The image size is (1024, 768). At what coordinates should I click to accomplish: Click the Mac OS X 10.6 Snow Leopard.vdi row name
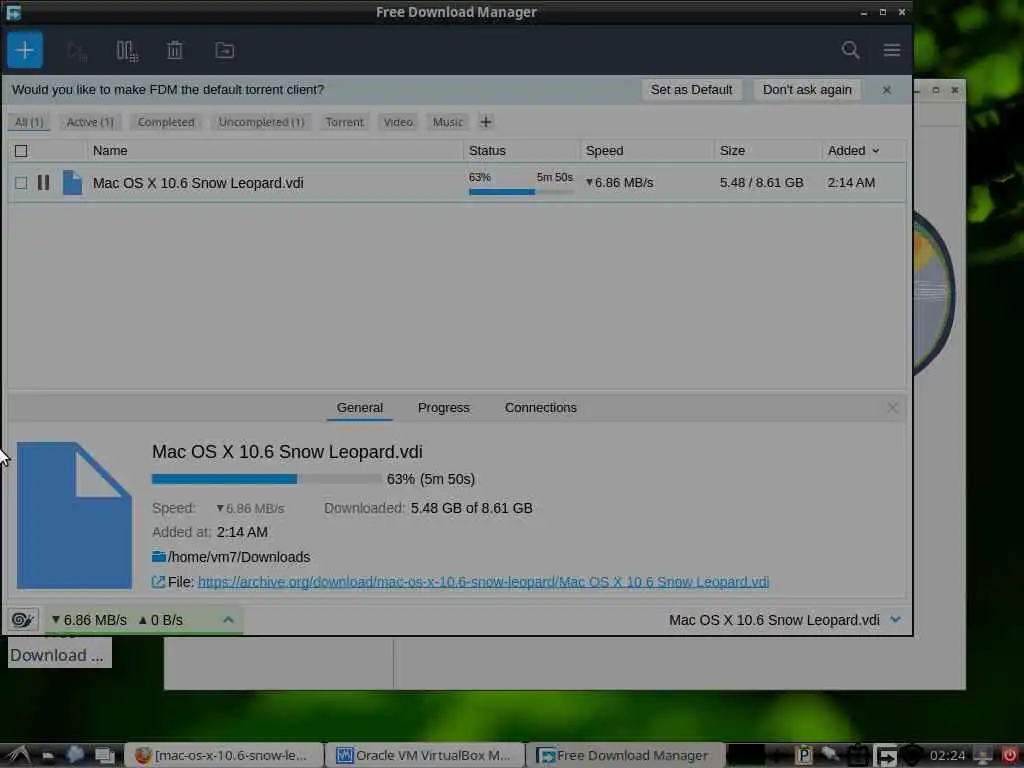tap(198, 183)
